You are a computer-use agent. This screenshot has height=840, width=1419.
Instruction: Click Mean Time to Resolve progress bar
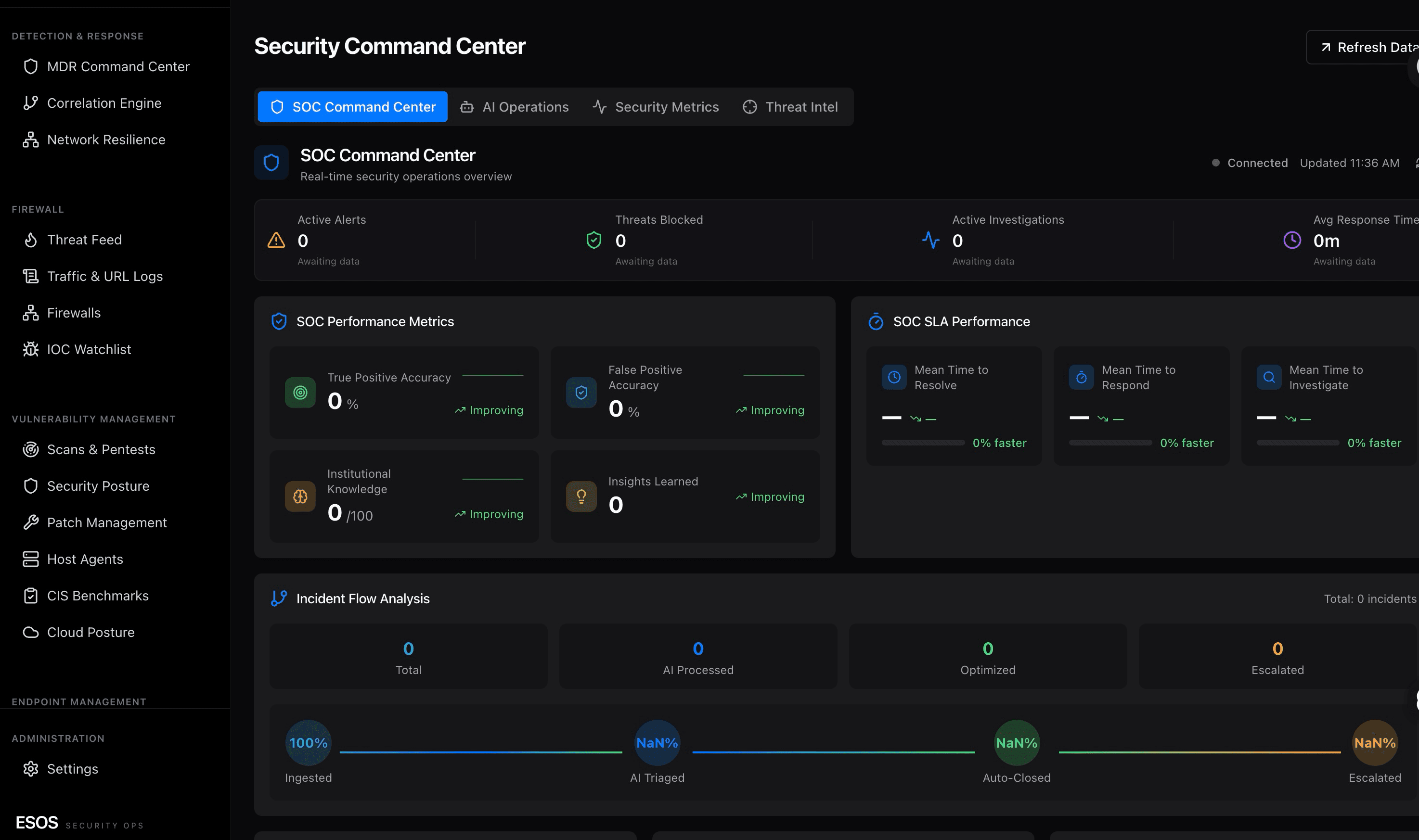[x=923, y=443]
